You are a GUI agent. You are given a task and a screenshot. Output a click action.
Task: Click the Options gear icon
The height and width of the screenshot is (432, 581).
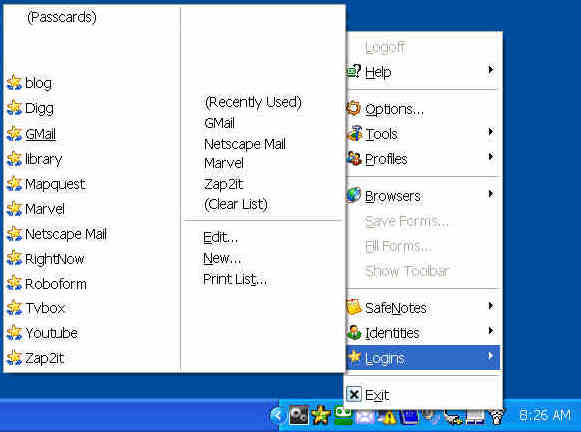354,108
